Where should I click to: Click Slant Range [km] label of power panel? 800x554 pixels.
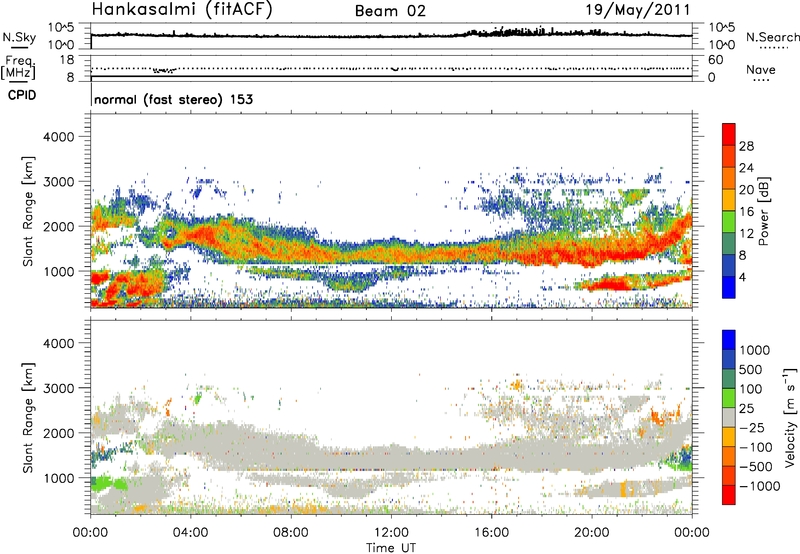point(28,211)
